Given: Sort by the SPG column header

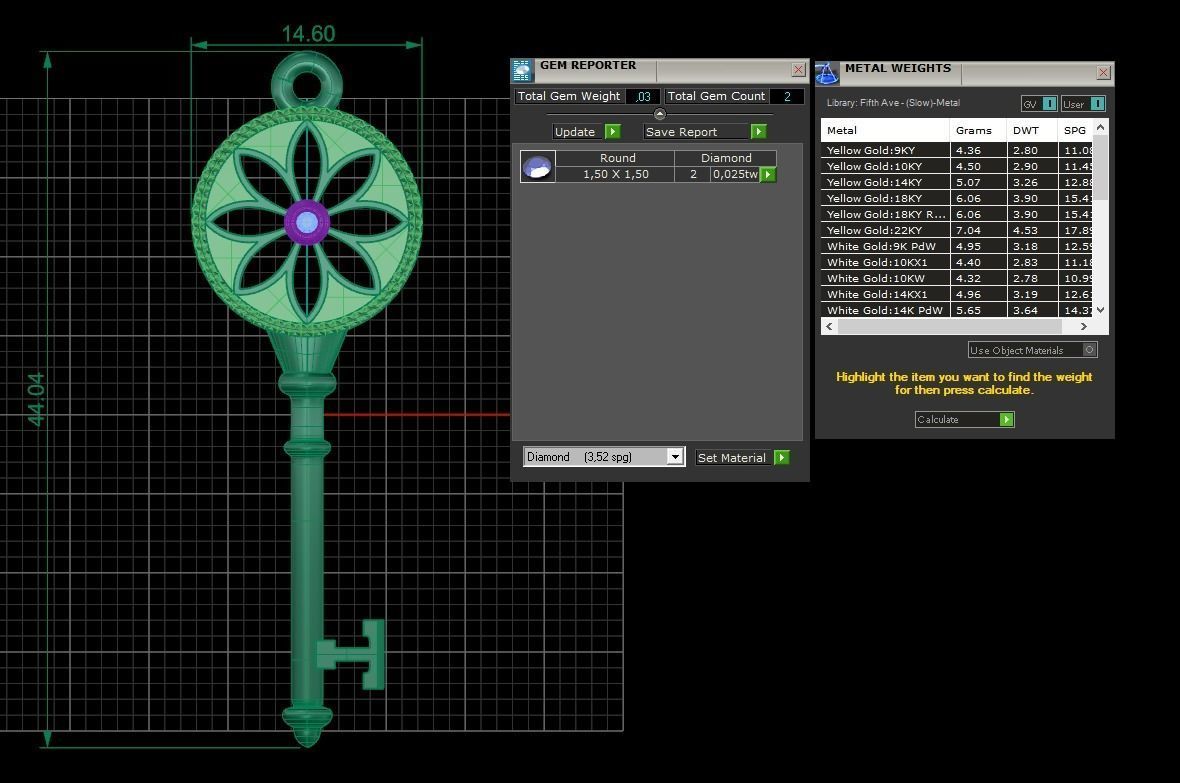Looking at the screenshot, I should 1075,130.
